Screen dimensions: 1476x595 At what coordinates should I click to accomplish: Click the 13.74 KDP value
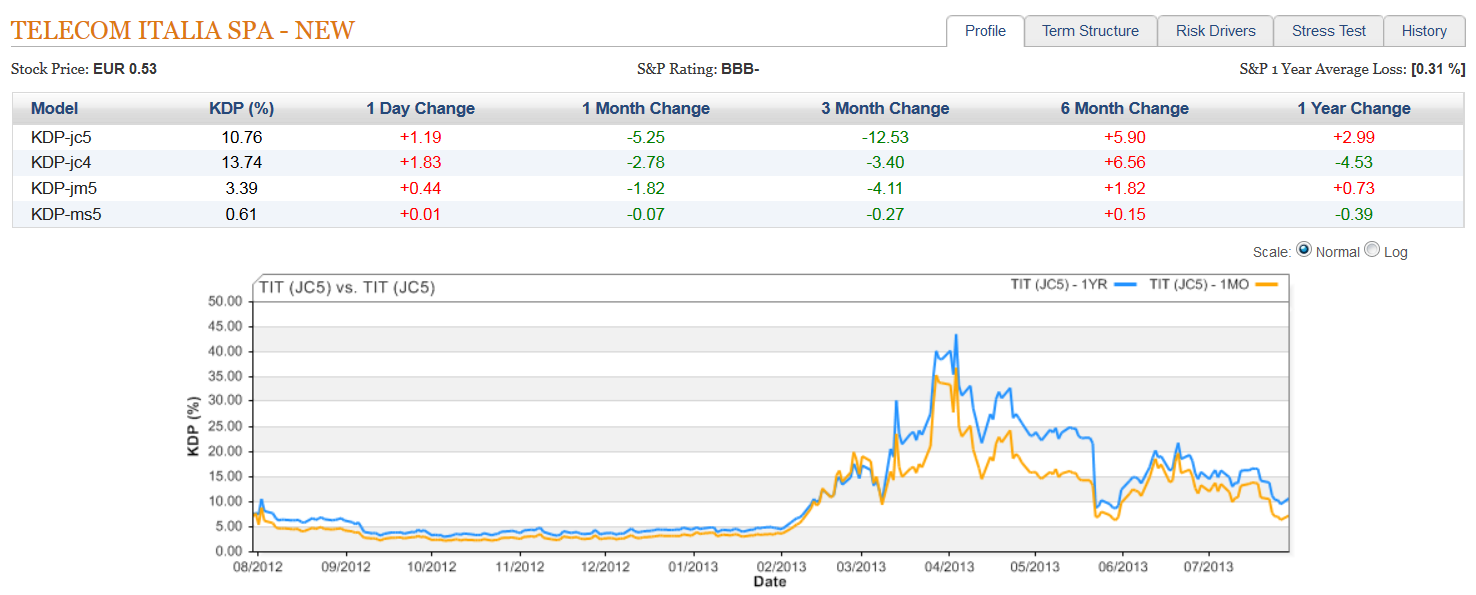tap(241, 162)
